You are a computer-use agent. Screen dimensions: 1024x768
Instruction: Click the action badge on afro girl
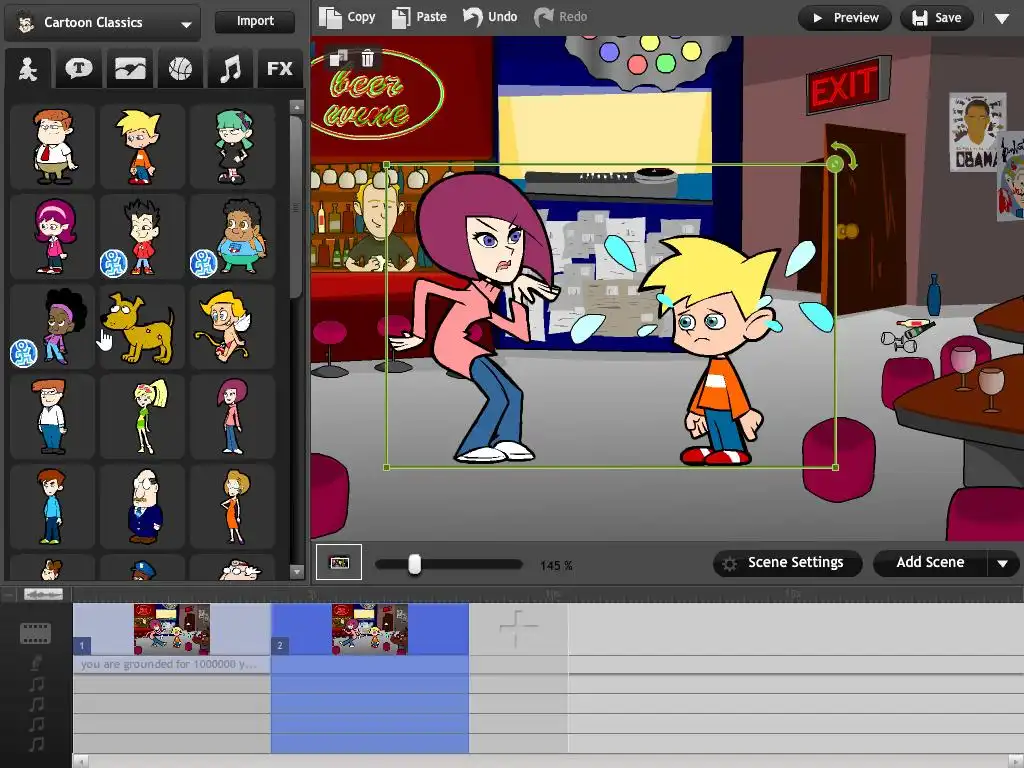point(23,353)
